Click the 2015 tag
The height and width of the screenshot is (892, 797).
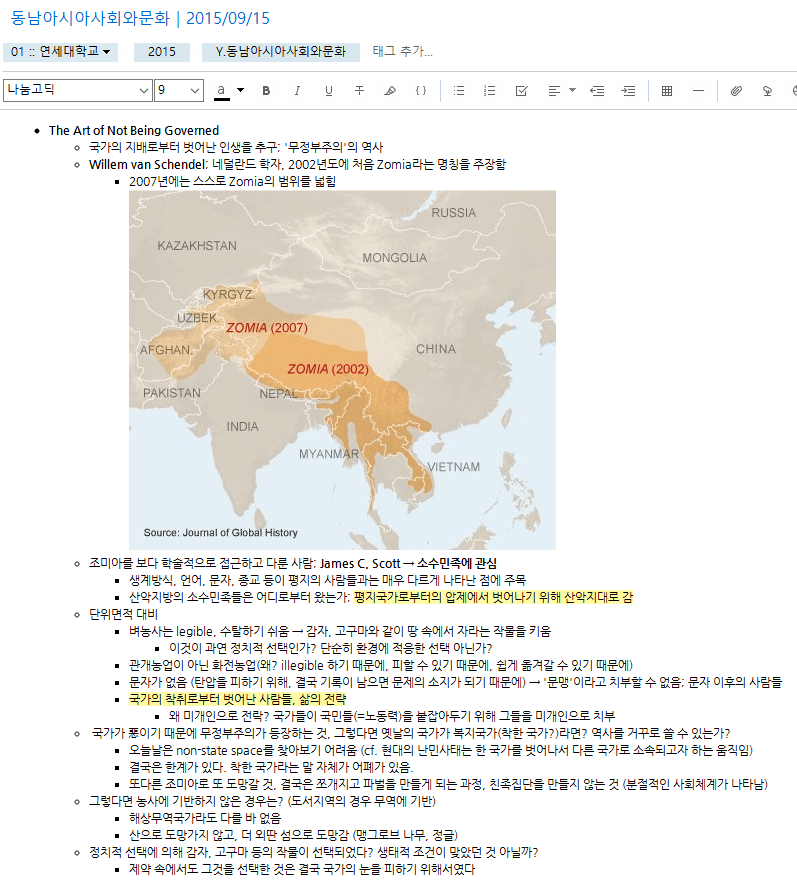pyautogui.click(x=162, y=52)
